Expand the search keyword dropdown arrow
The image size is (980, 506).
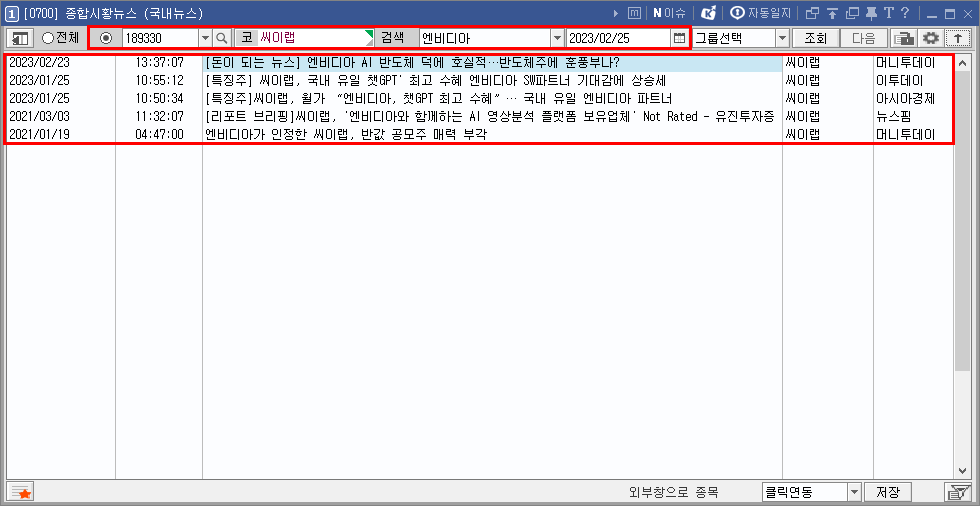[558, 38]
